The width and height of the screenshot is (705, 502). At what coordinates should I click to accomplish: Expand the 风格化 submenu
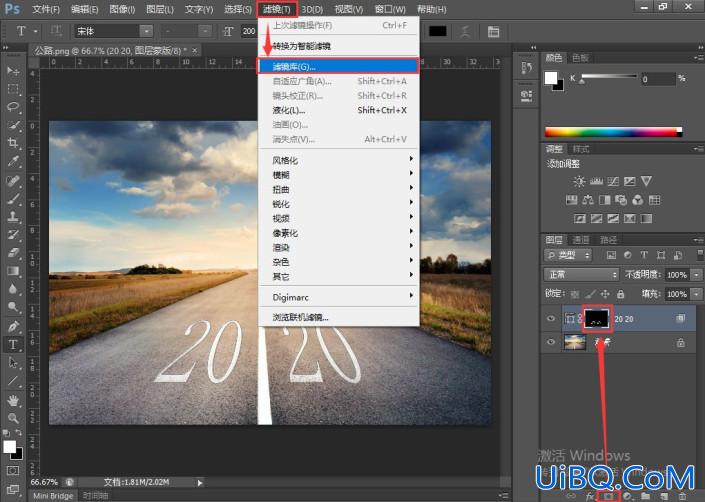coord(339,160)
